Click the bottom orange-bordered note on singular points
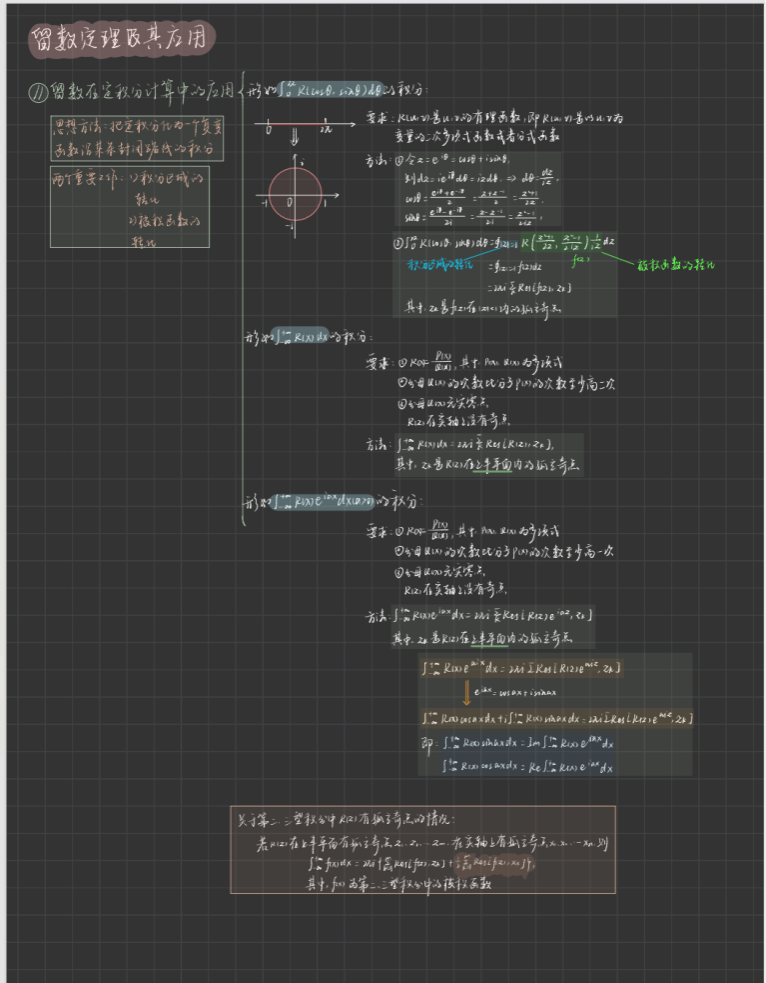This screenshot has width=766, height=983. pos(421,849)
